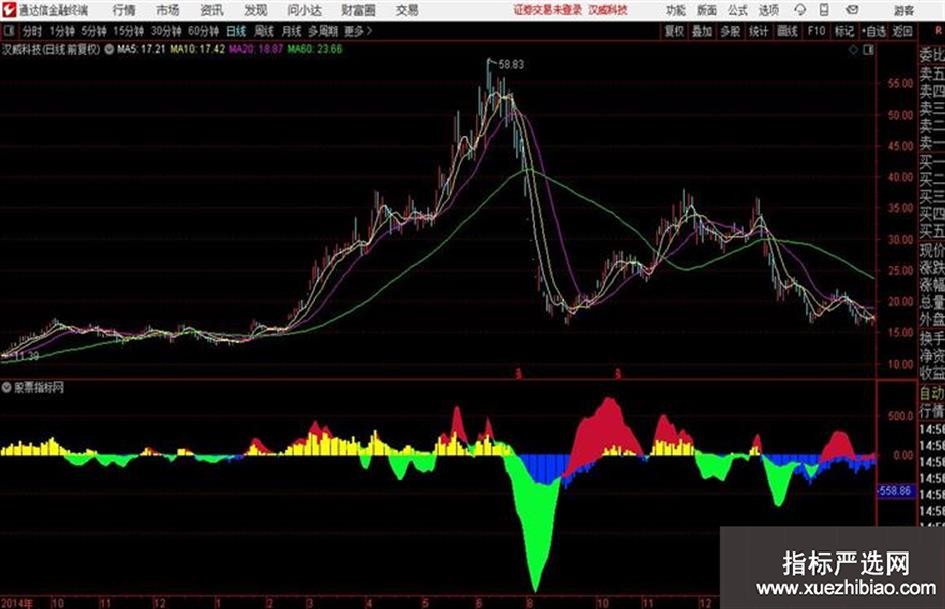Toggle the panel layout icon left of 分时
Image resolution: width=945 pixels, height=609 pixels.
click(x=8, y=31)
